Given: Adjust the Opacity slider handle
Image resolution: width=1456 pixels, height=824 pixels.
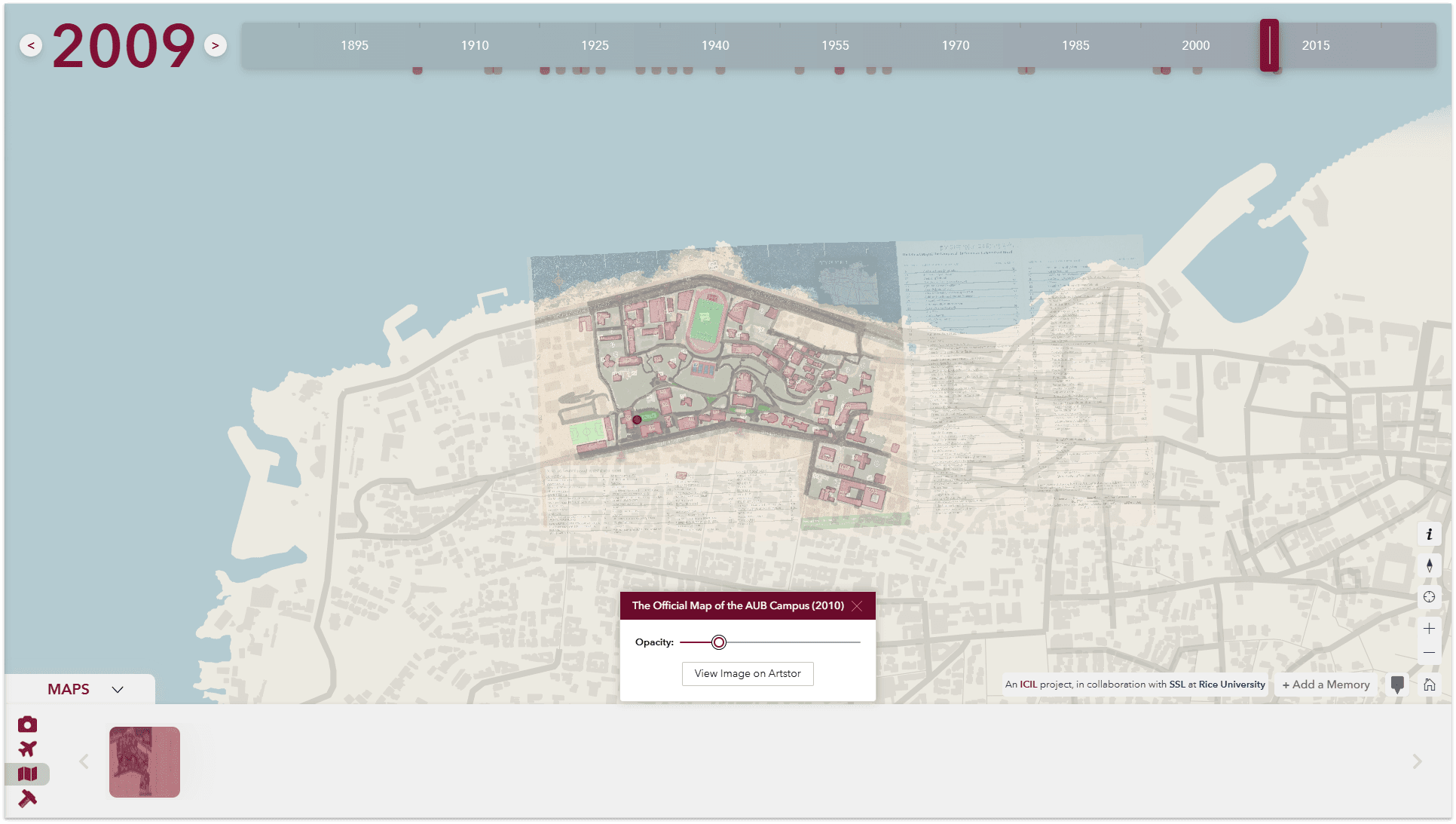Looking at the screenshot, I should coord(719,642).
